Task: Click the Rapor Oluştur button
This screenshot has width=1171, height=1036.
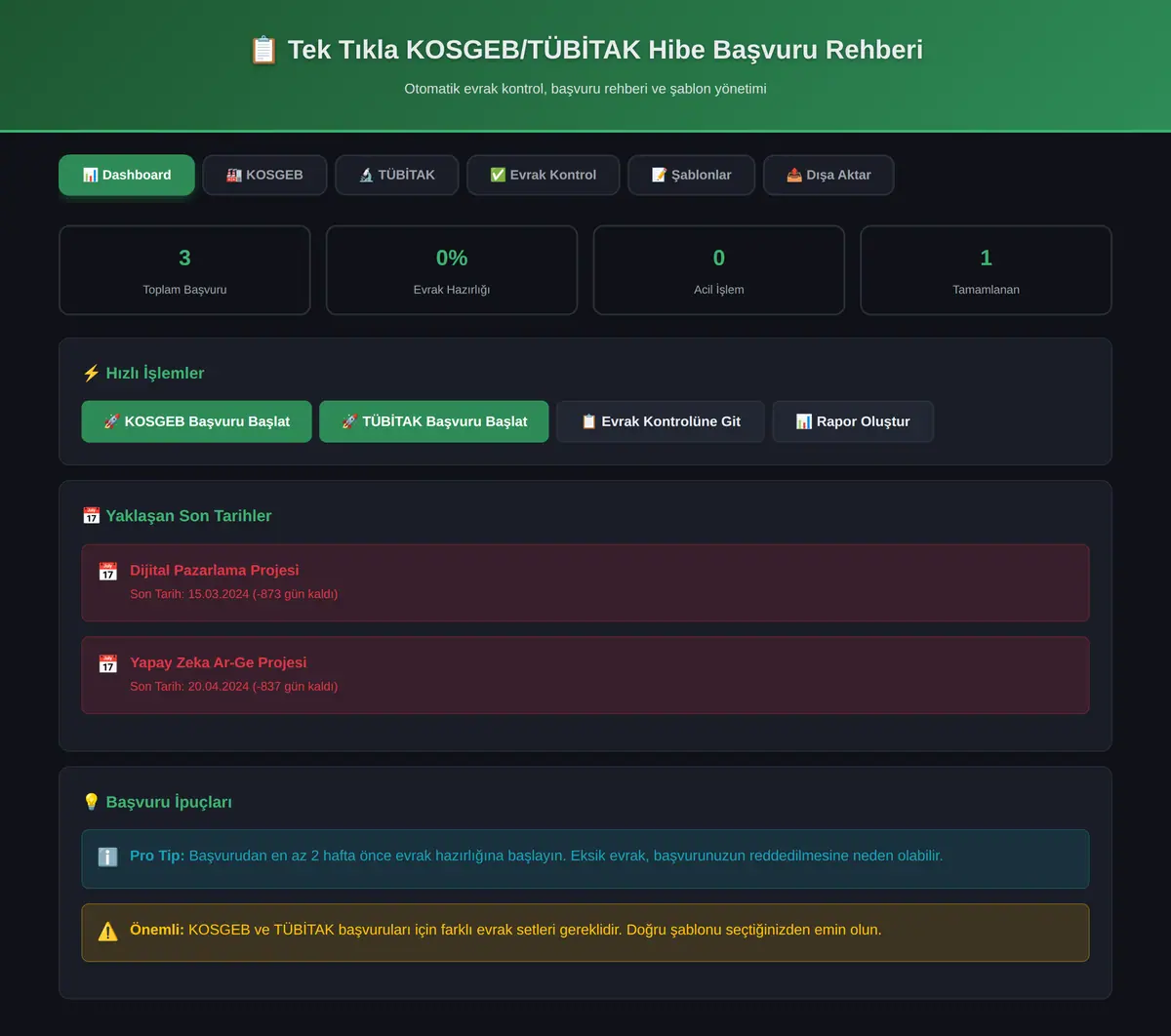Action: click(x=853, y=421)
